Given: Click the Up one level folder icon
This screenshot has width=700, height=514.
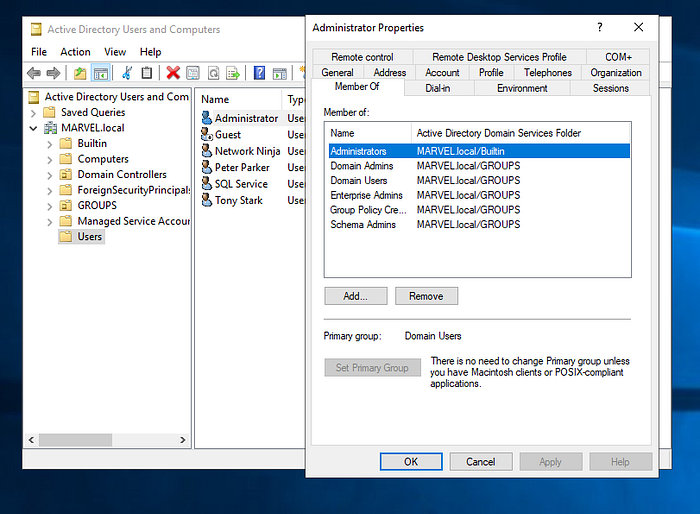Looking at the screenshot, I should [80, 73].
